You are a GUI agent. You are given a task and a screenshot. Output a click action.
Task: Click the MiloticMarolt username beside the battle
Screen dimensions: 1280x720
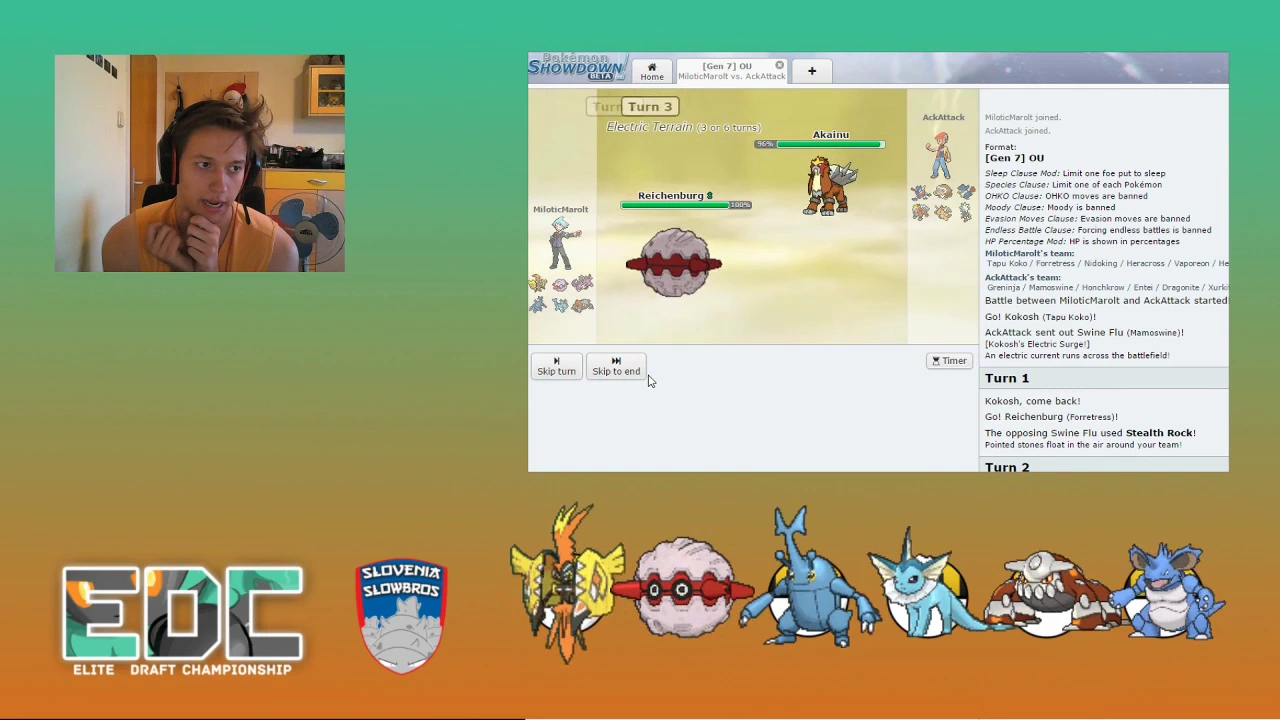click(561, 209)
